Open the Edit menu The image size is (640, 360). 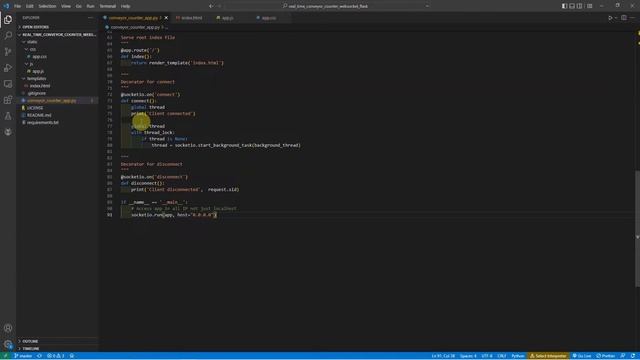pos(30,6)
